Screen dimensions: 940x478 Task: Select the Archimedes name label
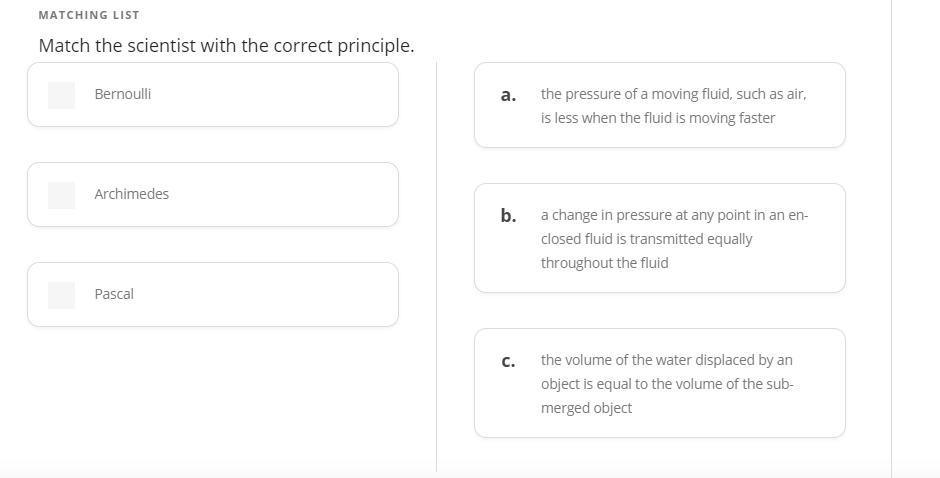pos(132,194)
